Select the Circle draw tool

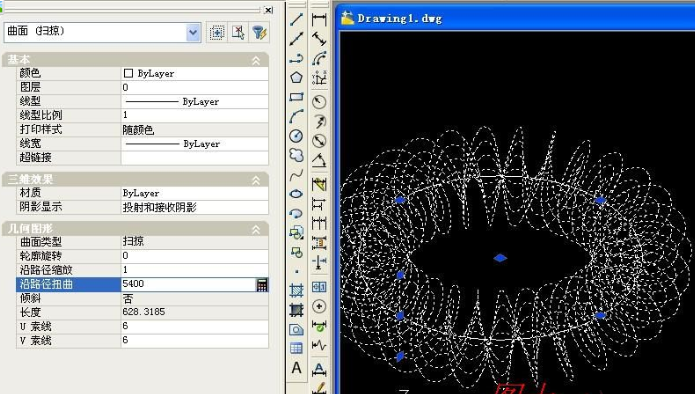point(297,136)
